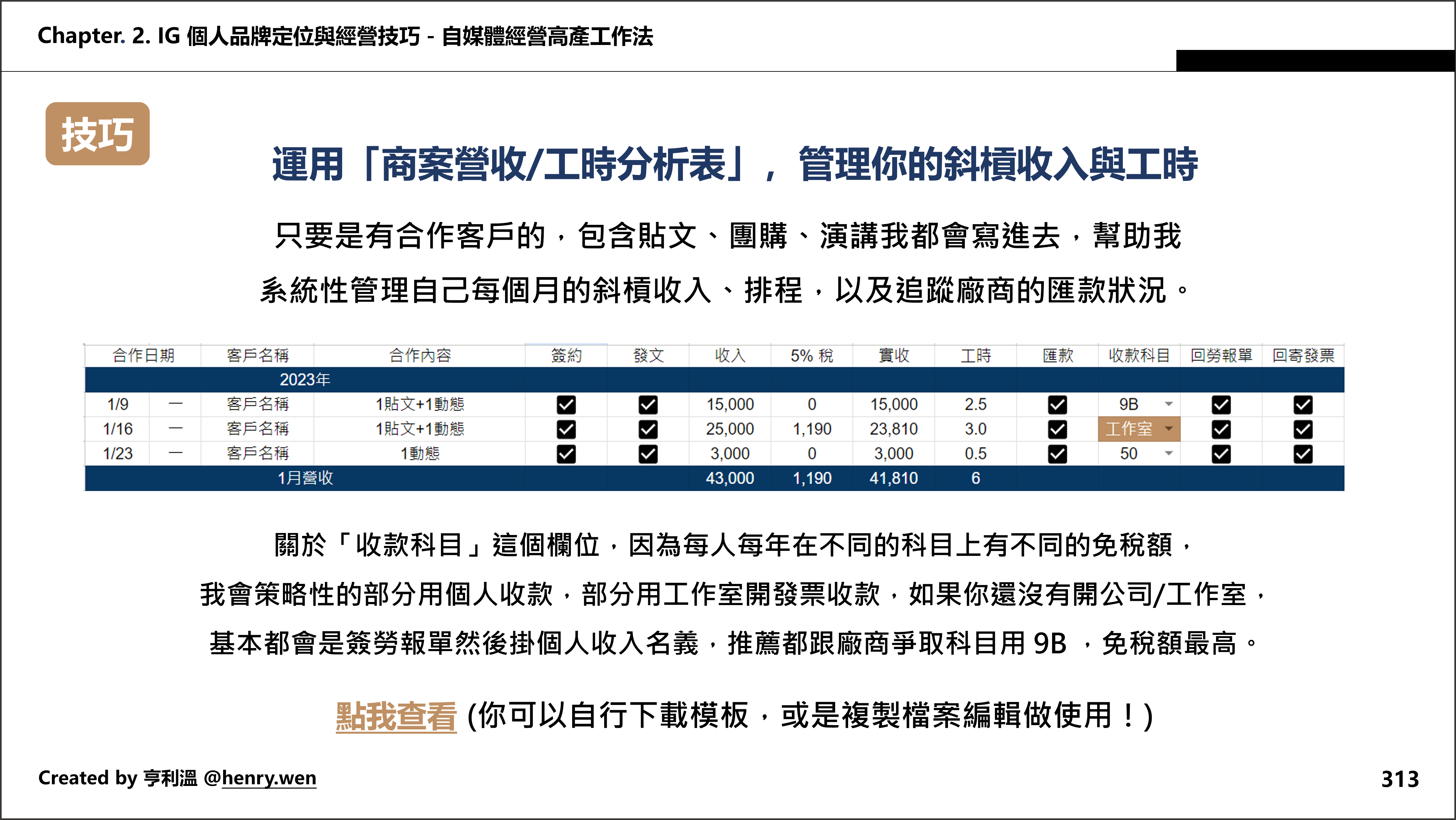Toggle the 發文 checkbox on the 1/16 row

pos(648,429)
